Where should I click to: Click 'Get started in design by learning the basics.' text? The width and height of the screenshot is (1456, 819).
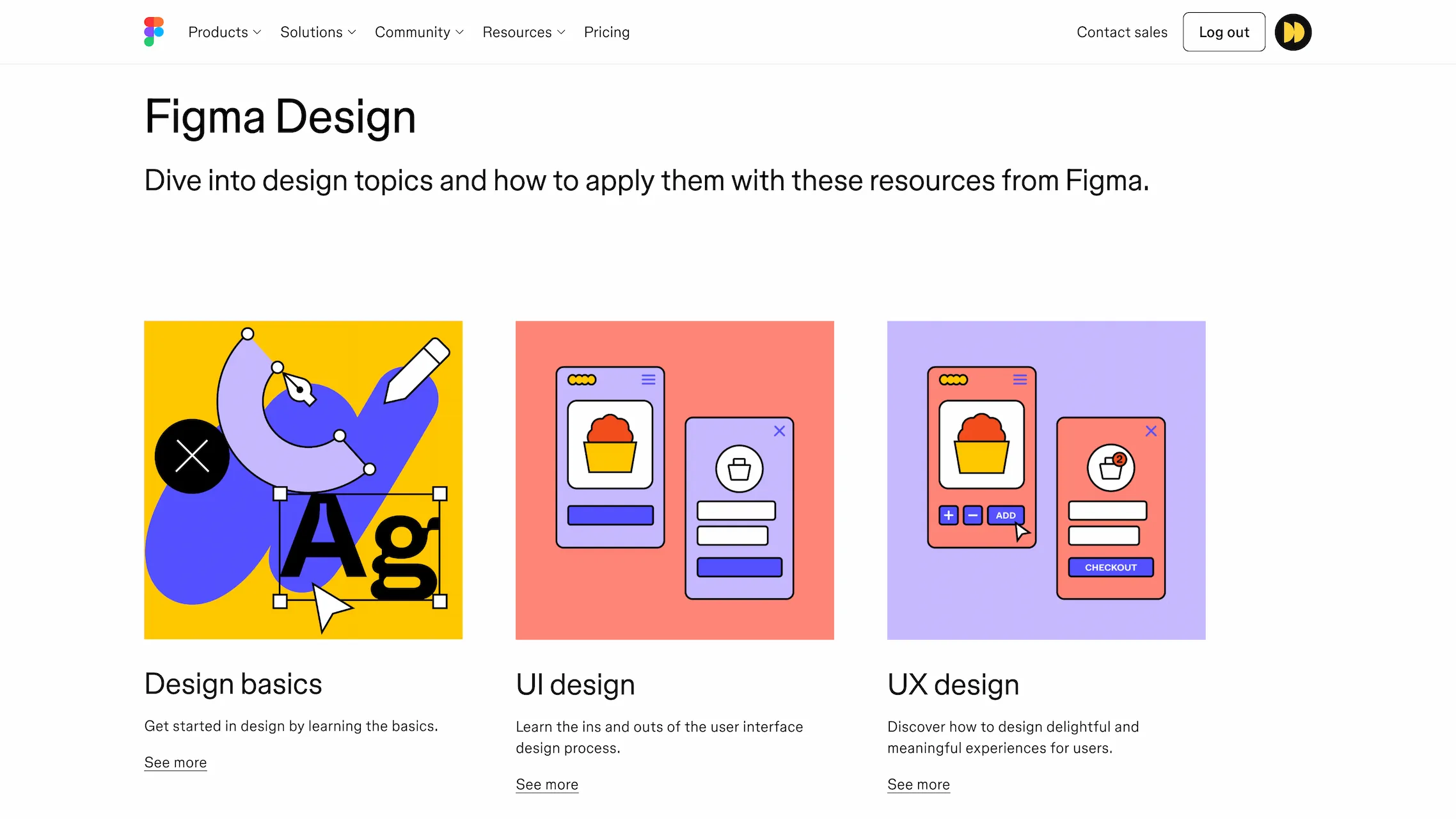291,726
